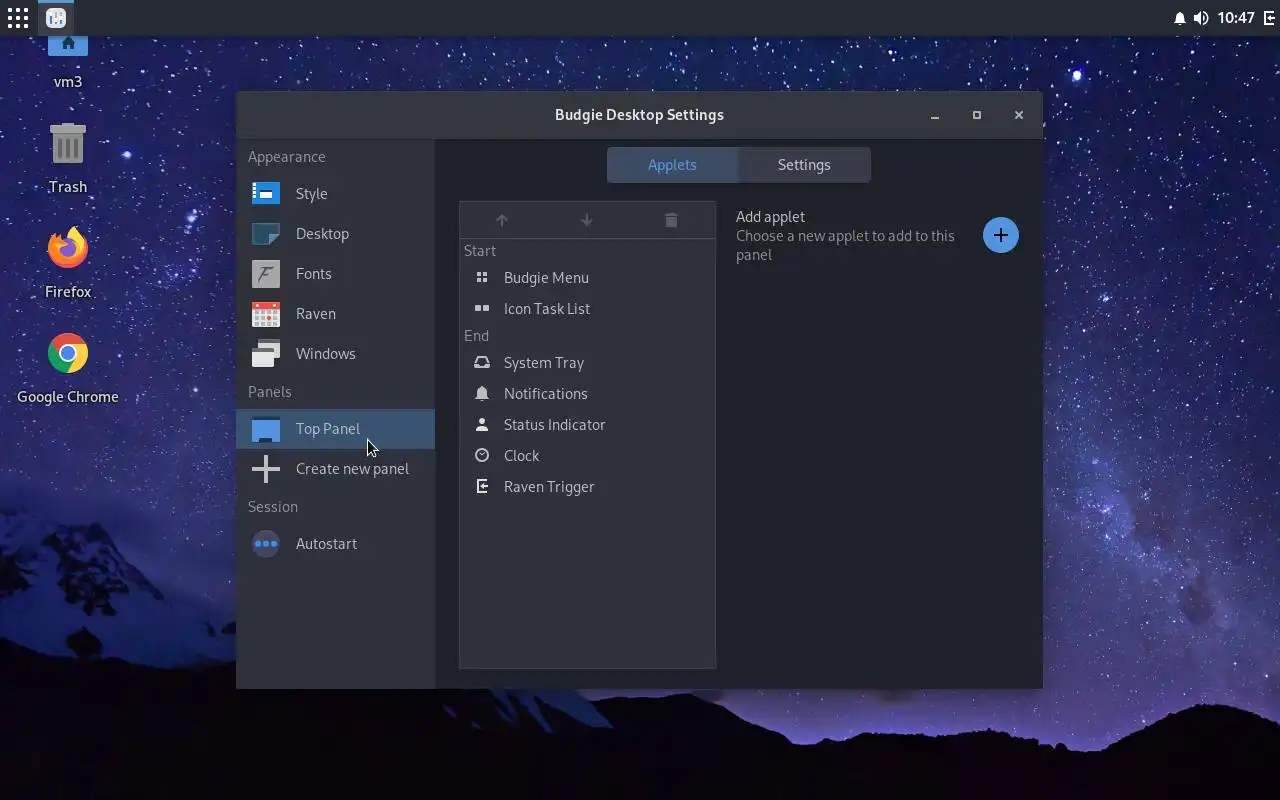Viewport: 1280px width, 800px height.
Task: Select the Top Panel entry label
Action: [x=327, y=429]
